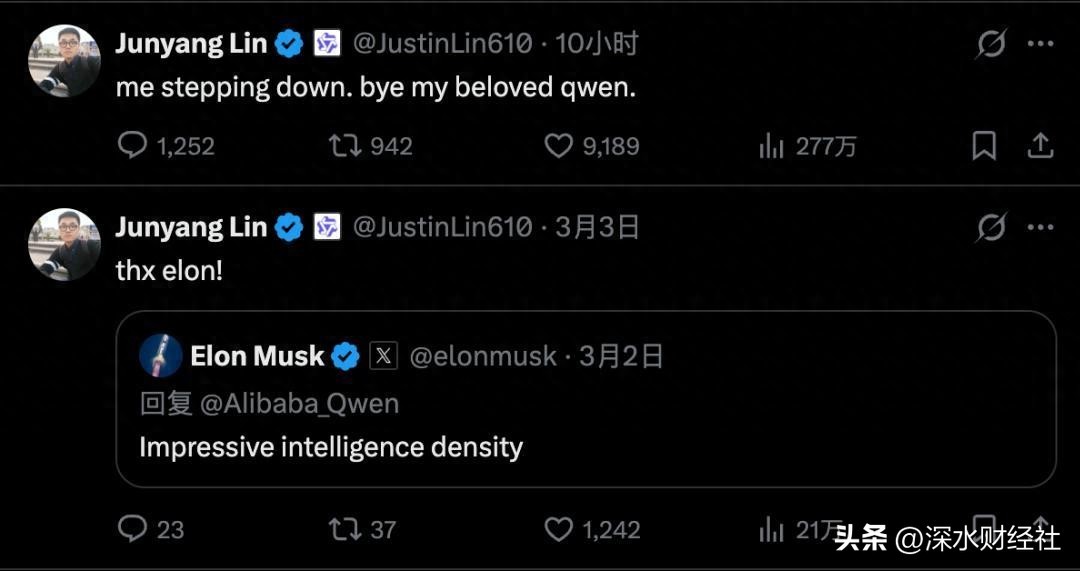1080x571 pixels.
Task: Open Junyang Lin's avatar on first tweet
Action: (64, 60)
